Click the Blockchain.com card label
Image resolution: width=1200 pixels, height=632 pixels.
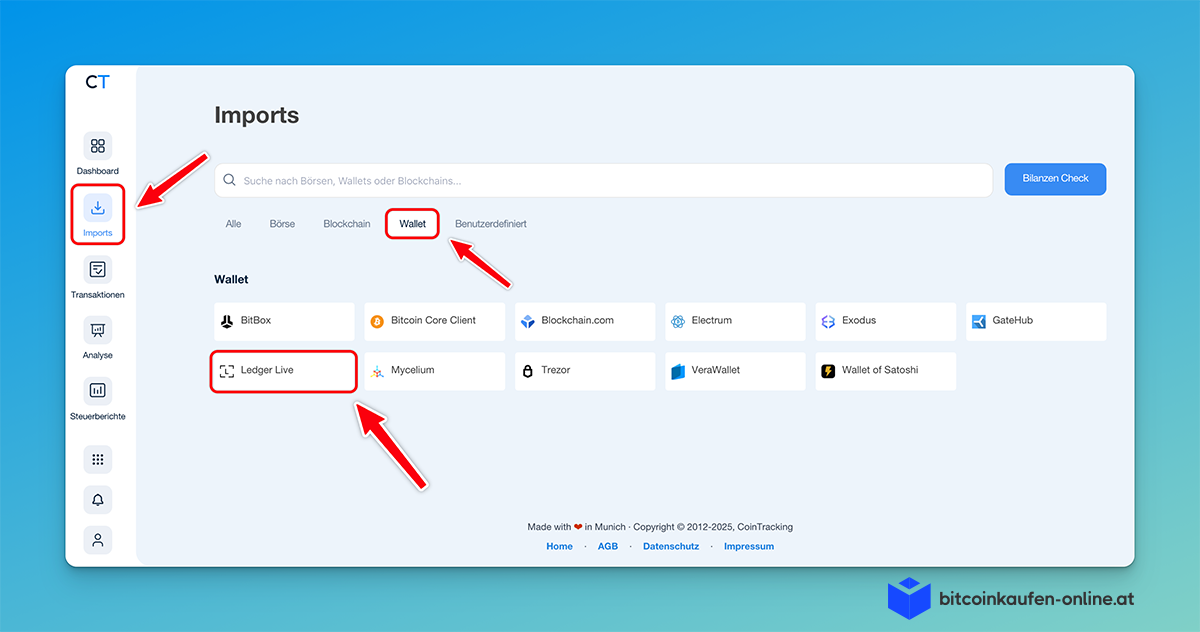point(578,321)
